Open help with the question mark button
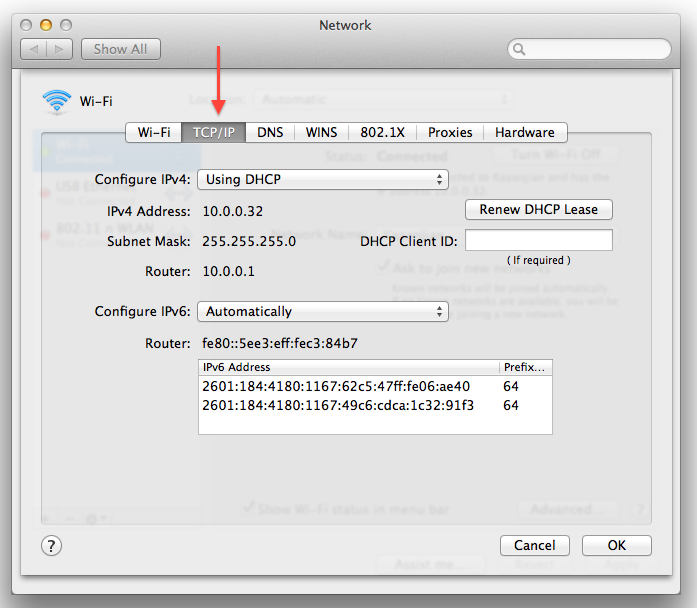This screenshot has width=697, height=608. (52, 546)
